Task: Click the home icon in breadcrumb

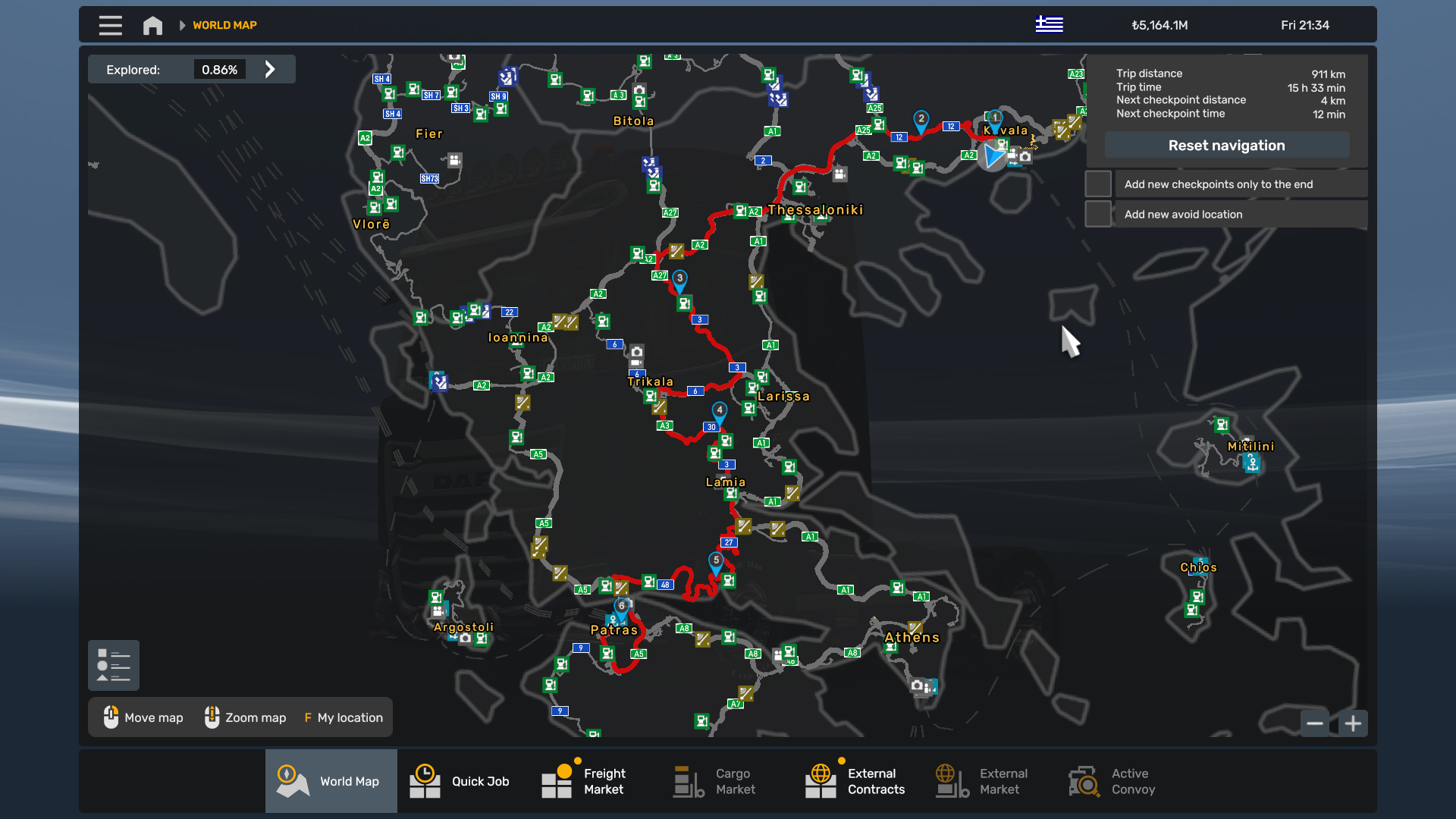Action: point(152,25)
